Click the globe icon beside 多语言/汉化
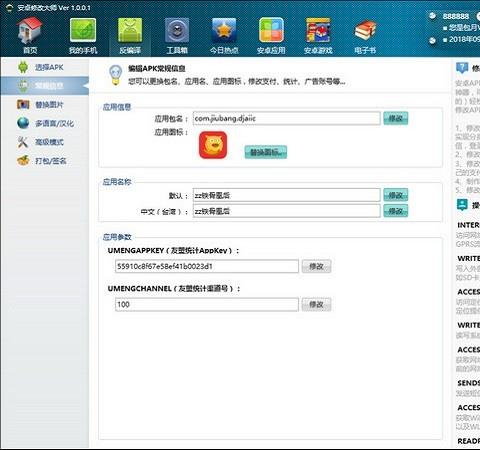This screenshot has height=450, width=480. click(23, 123)
